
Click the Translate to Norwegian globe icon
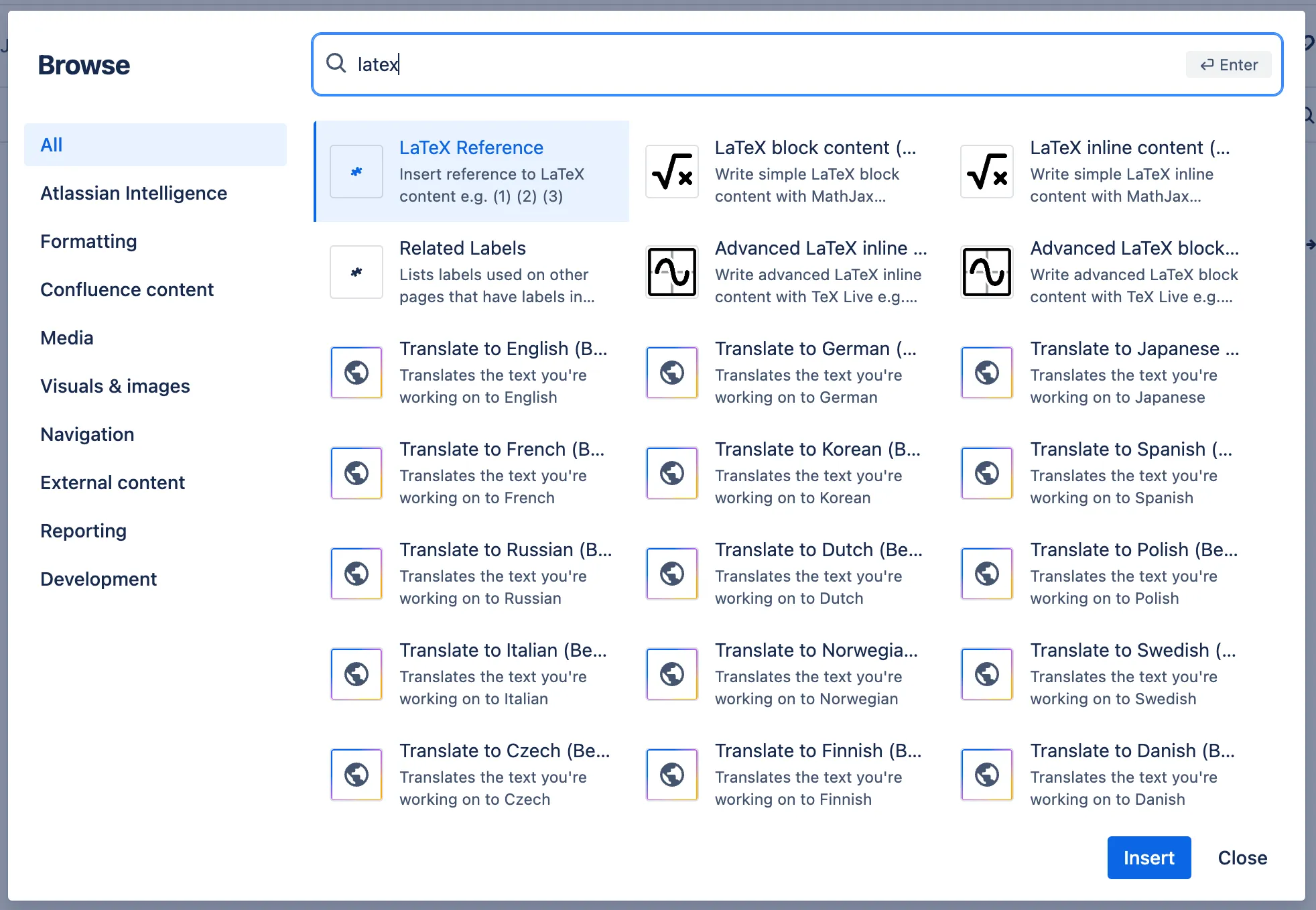[672, 674]
